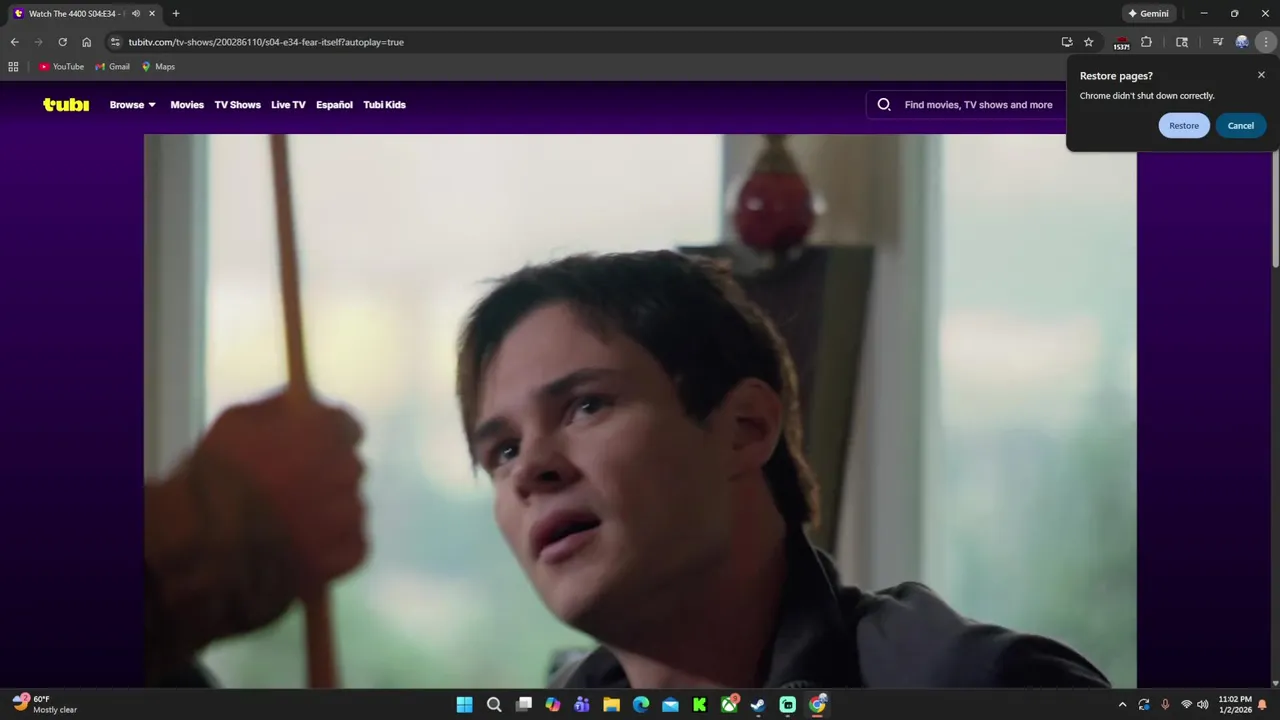
Task: Click the page search side panel icon
Action: 1182,42
